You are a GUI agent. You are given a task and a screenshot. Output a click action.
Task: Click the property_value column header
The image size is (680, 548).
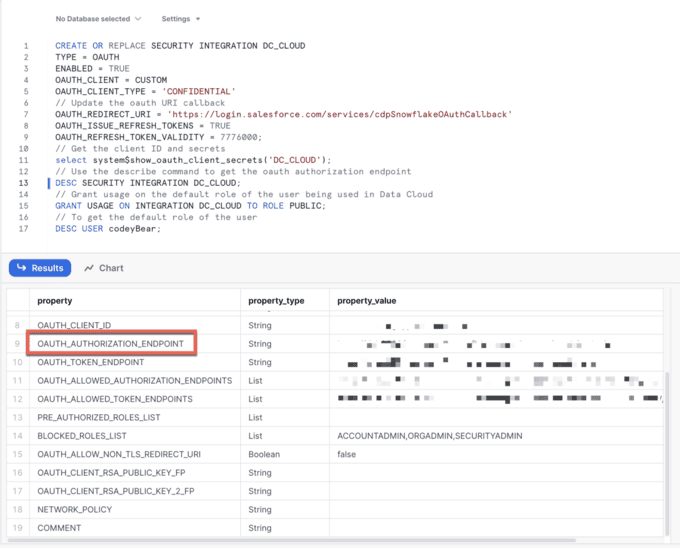[x=368, y=300]
